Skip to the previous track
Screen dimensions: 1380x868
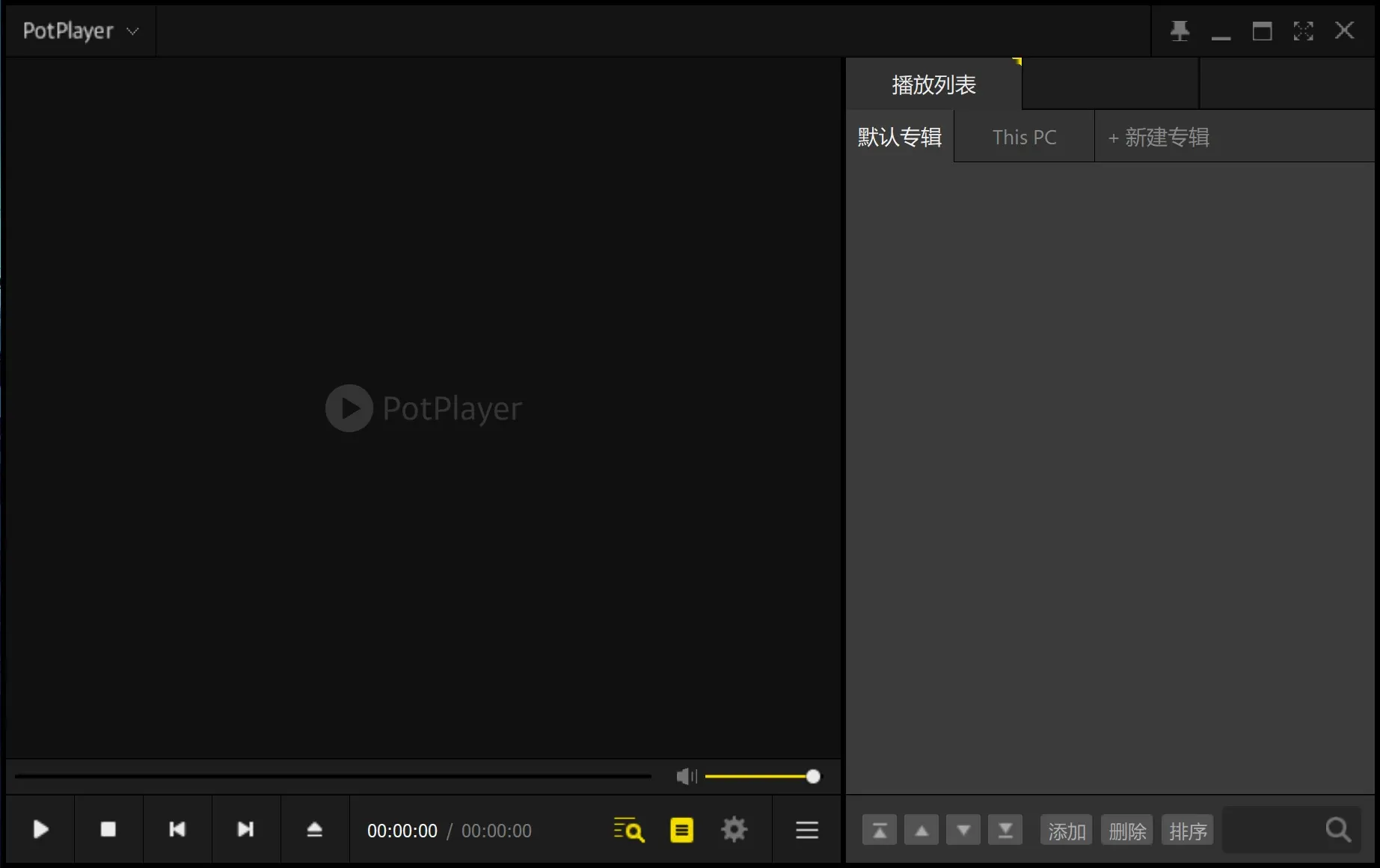tap(177, 829)
